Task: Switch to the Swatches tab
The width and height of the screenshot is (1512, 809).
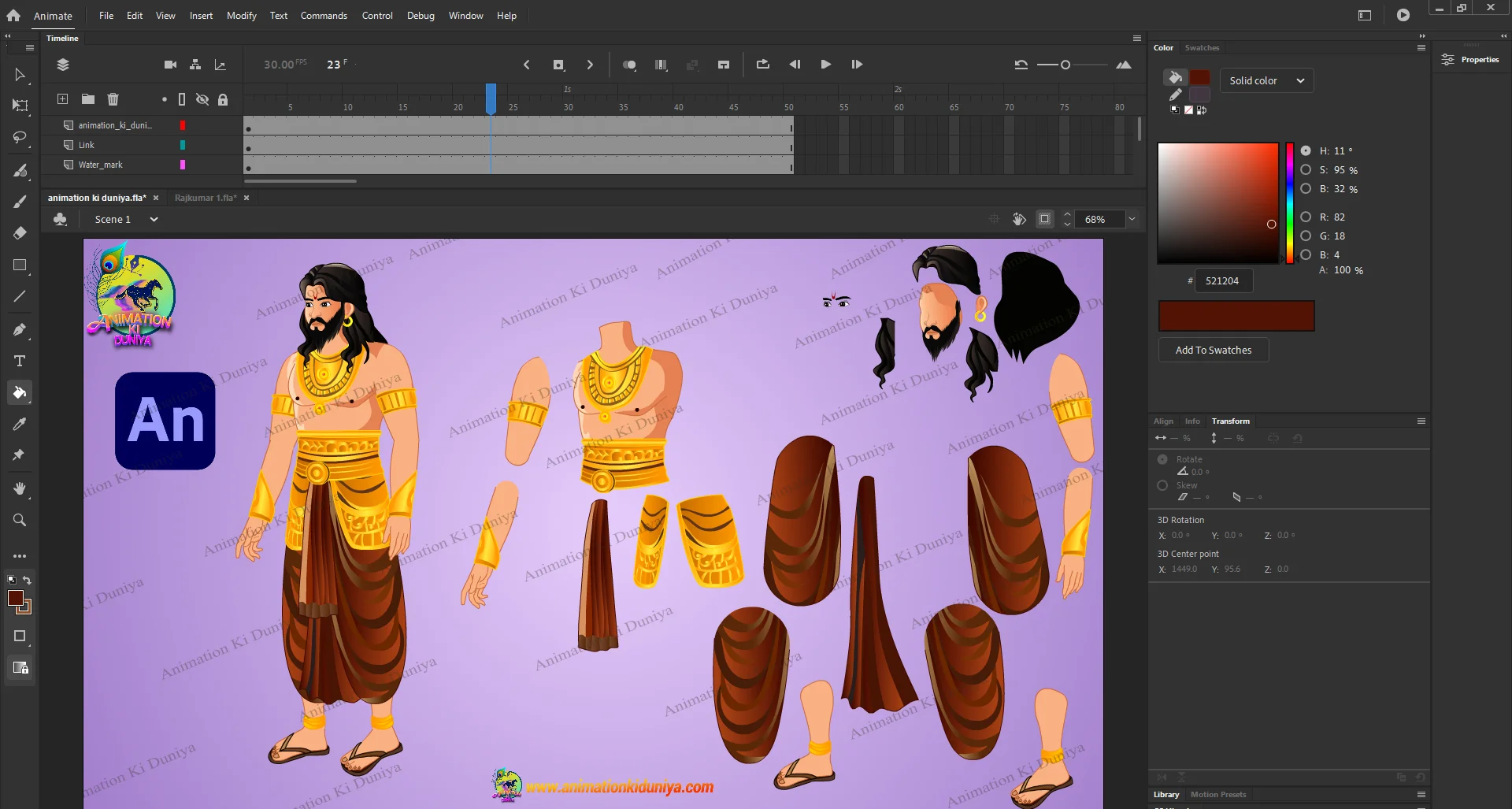Action: [x=1202, y=48]
